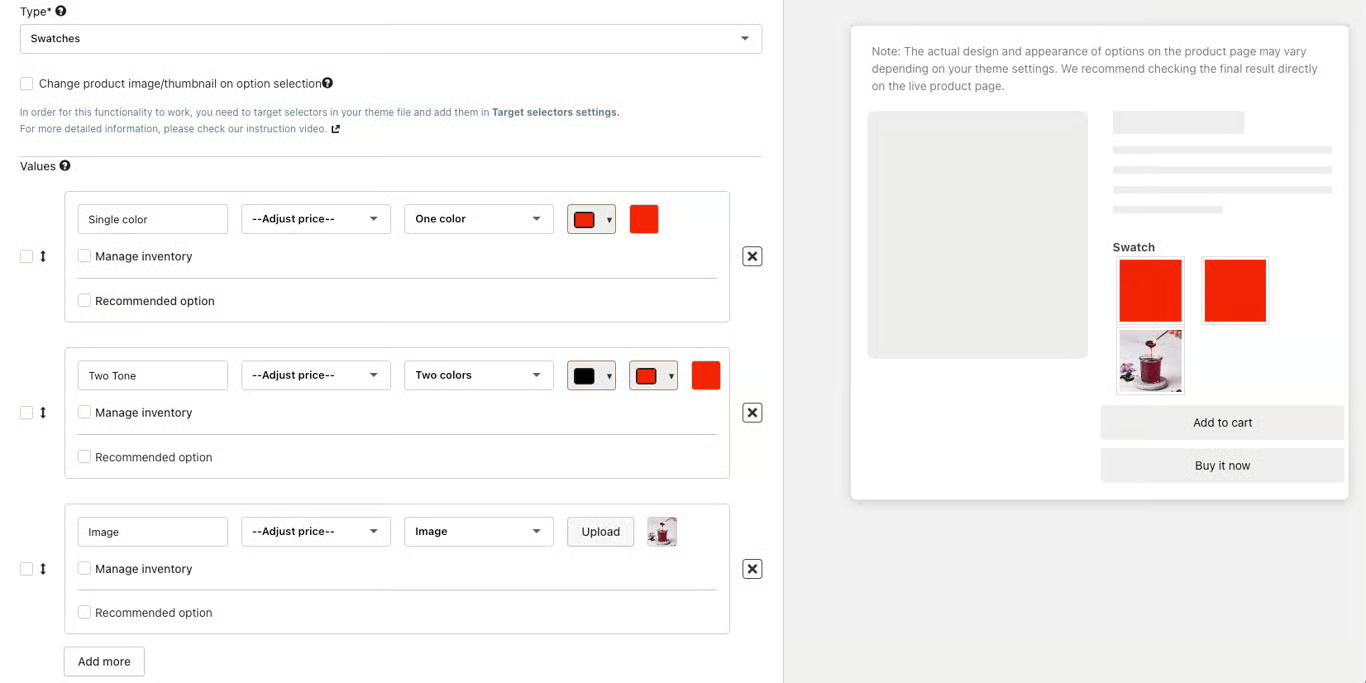Open the Two colors swatch type dropdown
The image size is (1366, 683).
(x=479, y=375)
